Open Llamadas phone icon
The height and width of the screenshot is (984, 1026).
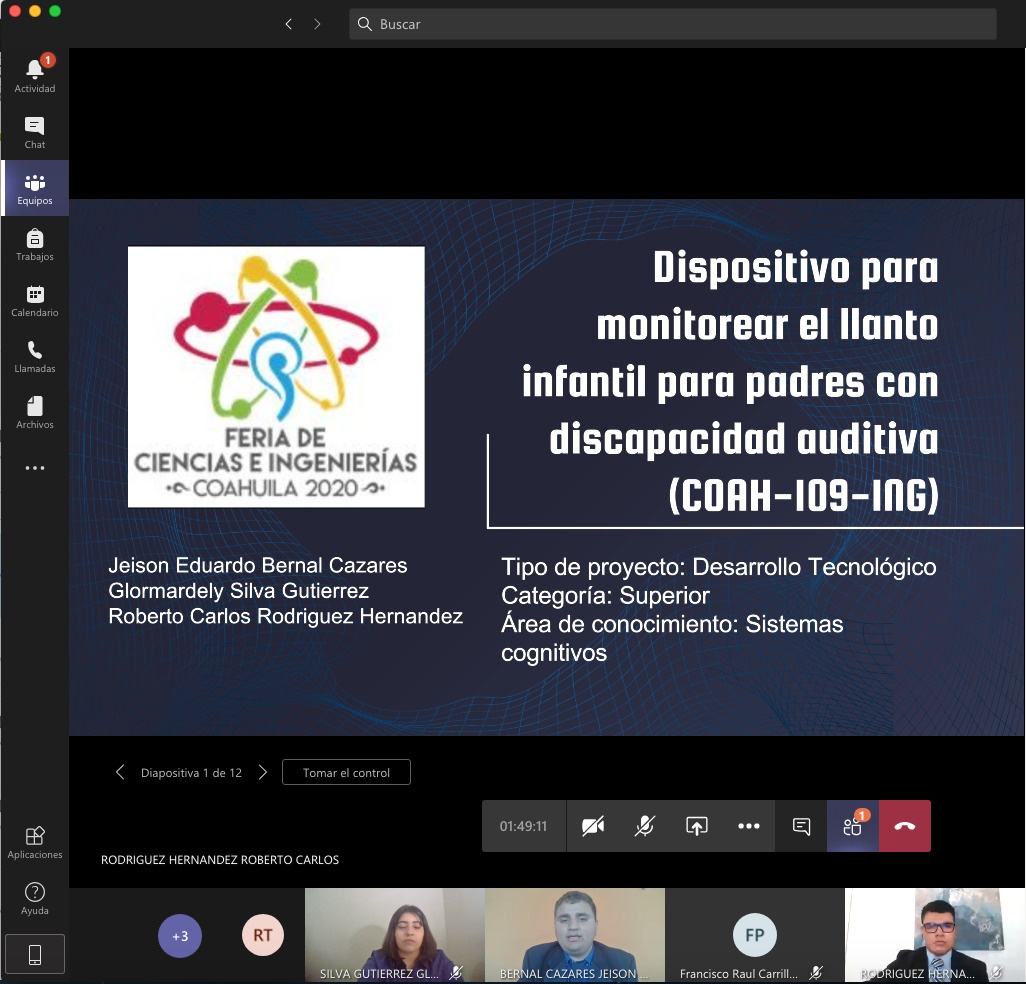(x=35, y=356)
